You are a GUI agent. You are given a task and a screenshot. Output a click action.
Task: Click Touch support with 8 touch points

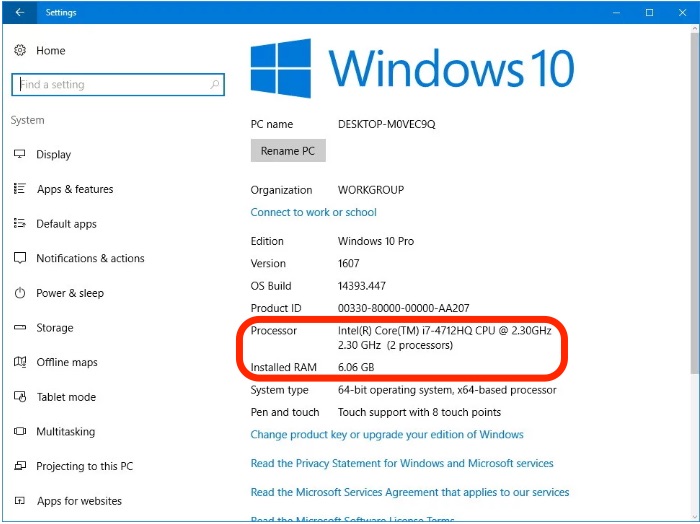(x=419, y=412)
